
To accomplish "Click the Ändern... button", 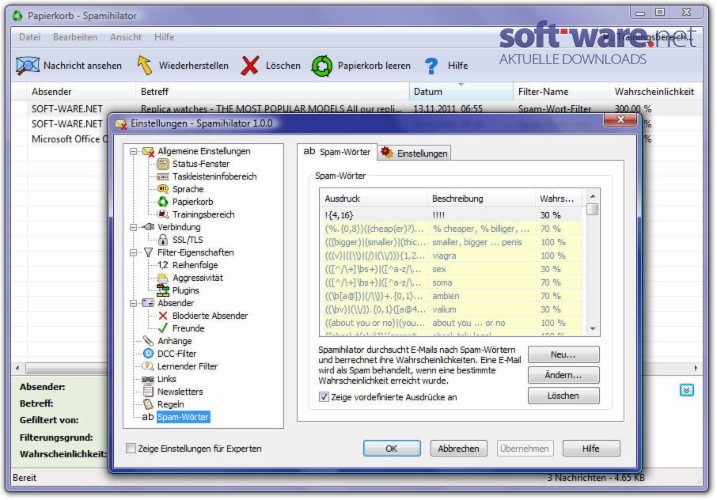I will 563,375.
